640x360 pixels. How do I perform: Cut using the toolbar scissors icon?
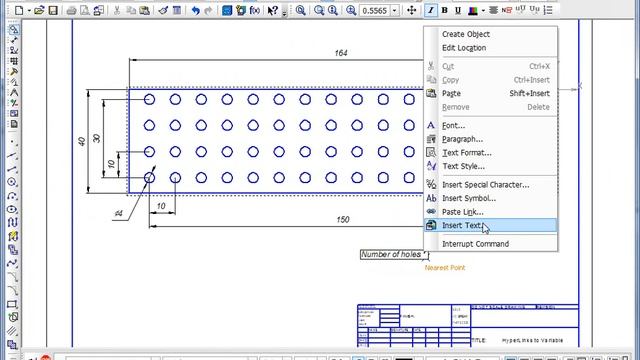(117, 11)
